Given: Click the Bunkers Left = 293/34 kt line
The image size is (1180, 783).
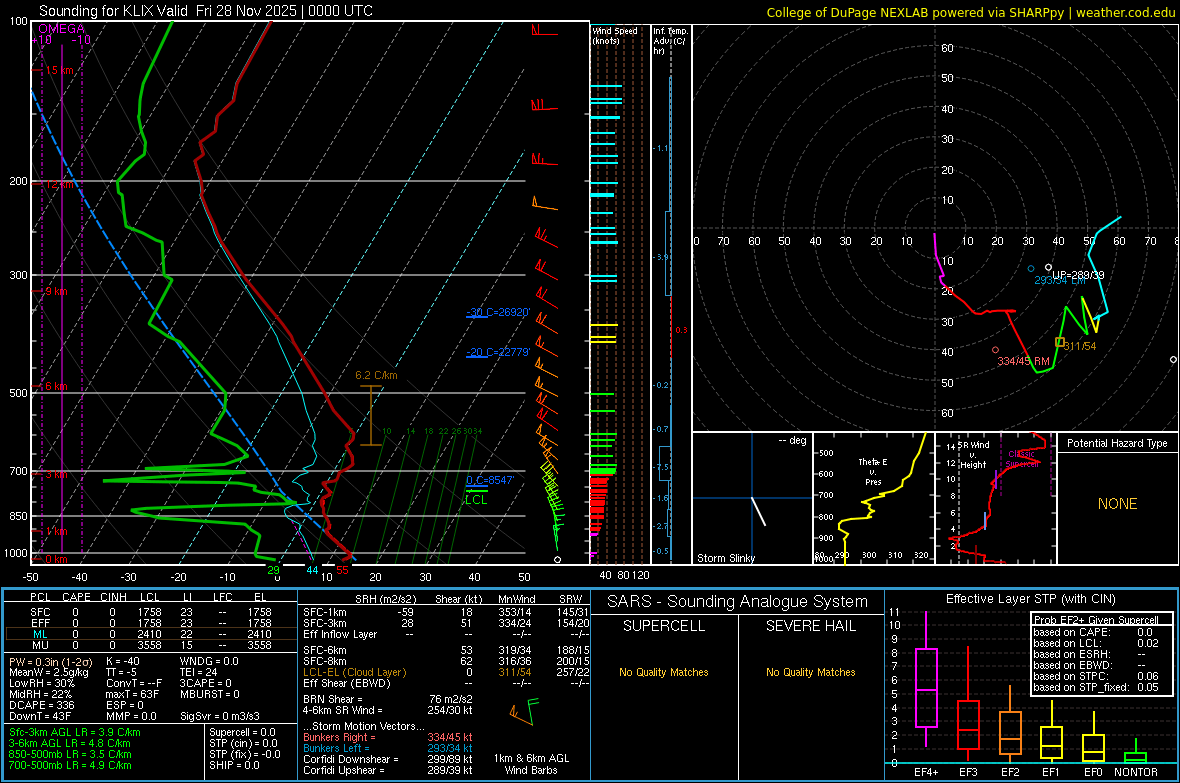Looking at the screenshot, I should [388, 748].
